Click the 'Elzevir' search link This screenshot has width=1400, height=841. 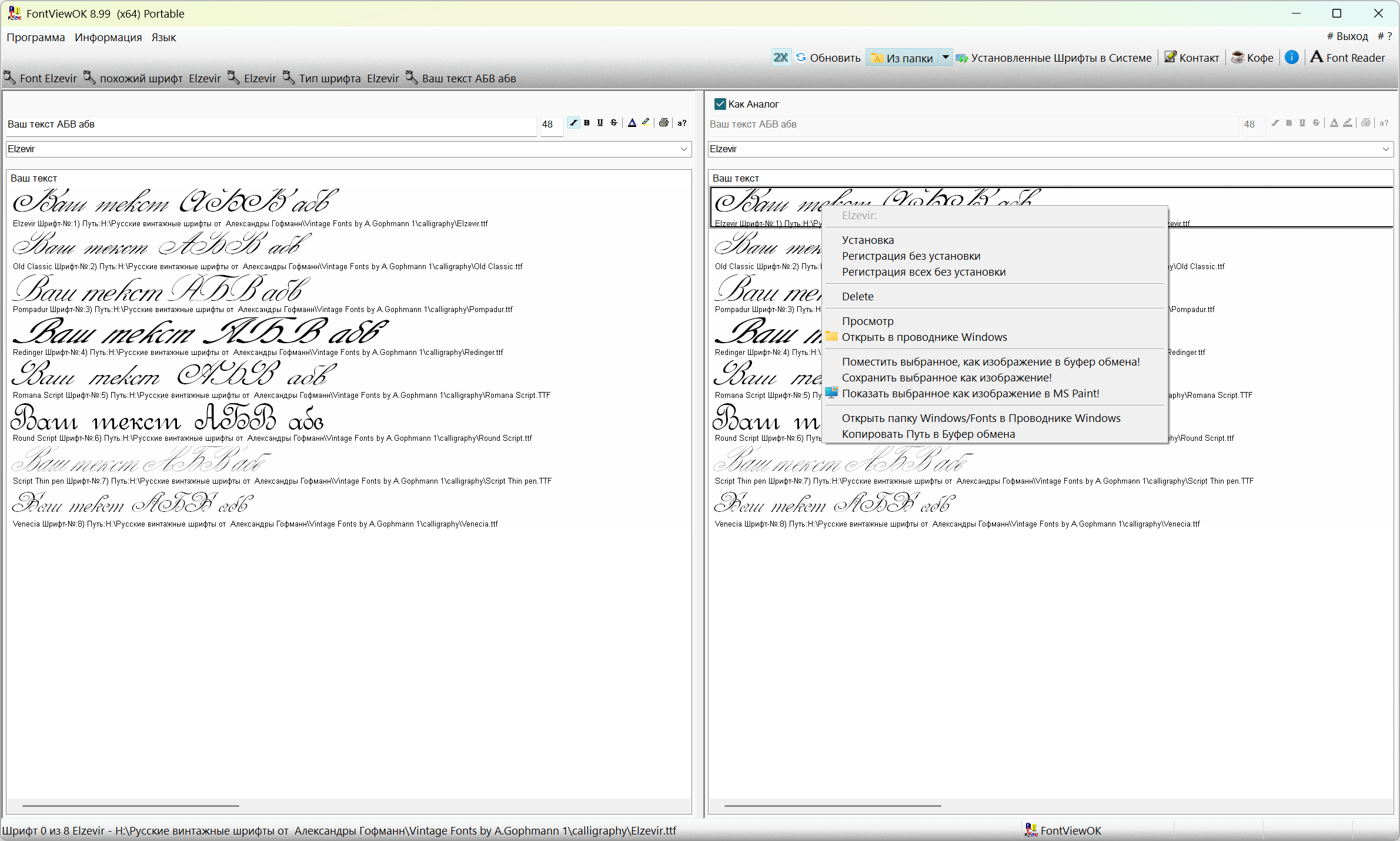point(252,78)
